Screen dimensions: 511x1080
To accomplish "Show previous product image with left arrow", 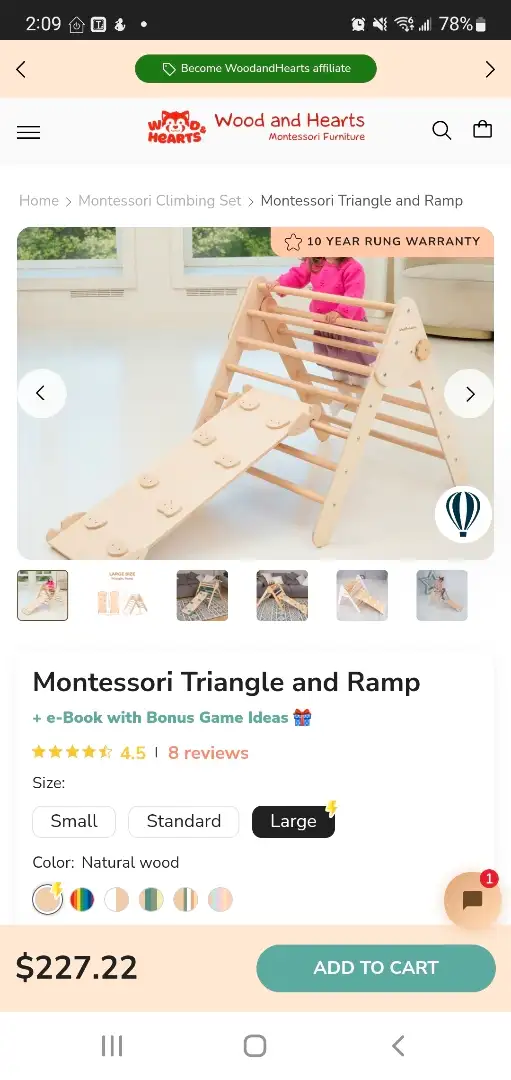I will coord(41,393).
